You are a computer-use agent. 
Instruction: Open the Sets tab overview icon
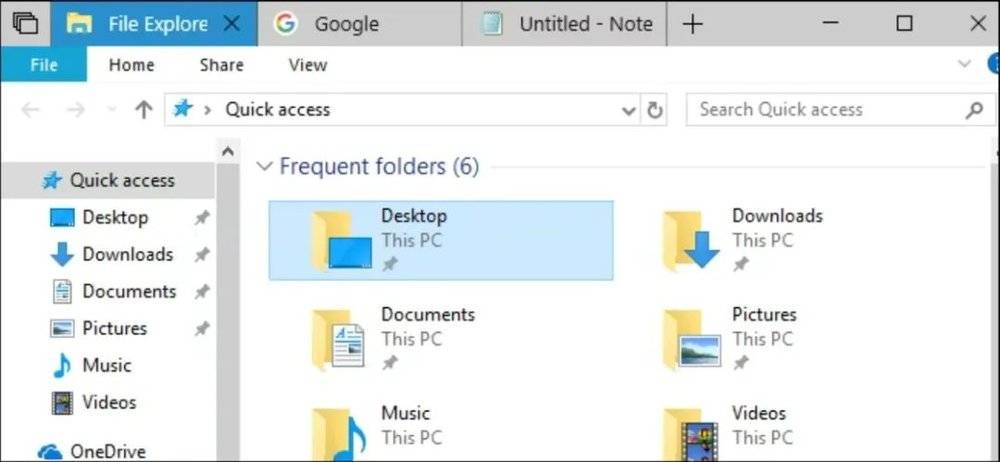tap(25, 24)
